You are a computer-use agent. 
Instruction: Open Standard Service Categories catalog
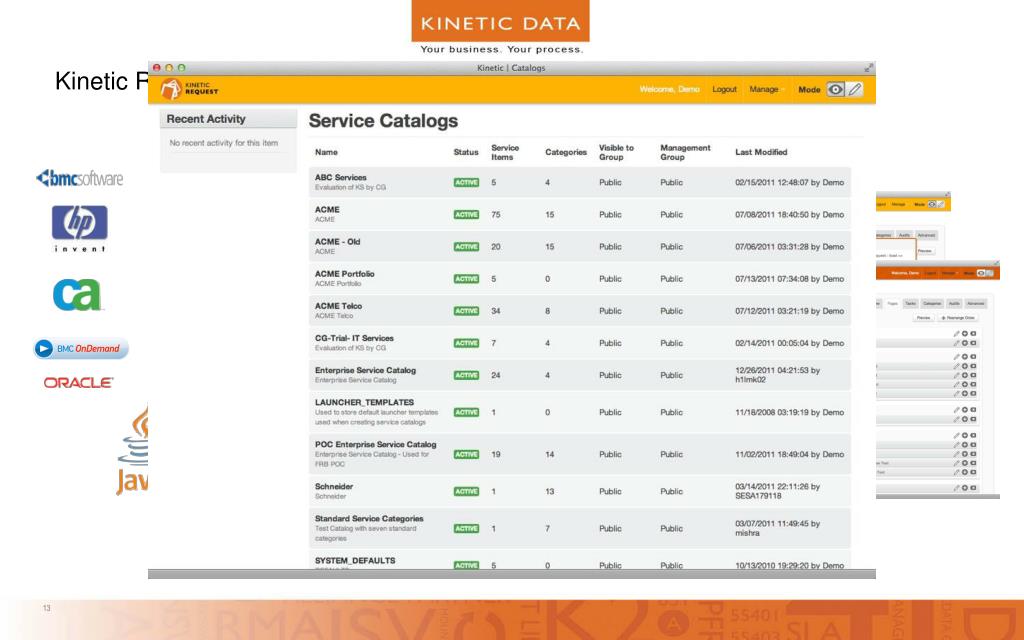pos(369,519)
